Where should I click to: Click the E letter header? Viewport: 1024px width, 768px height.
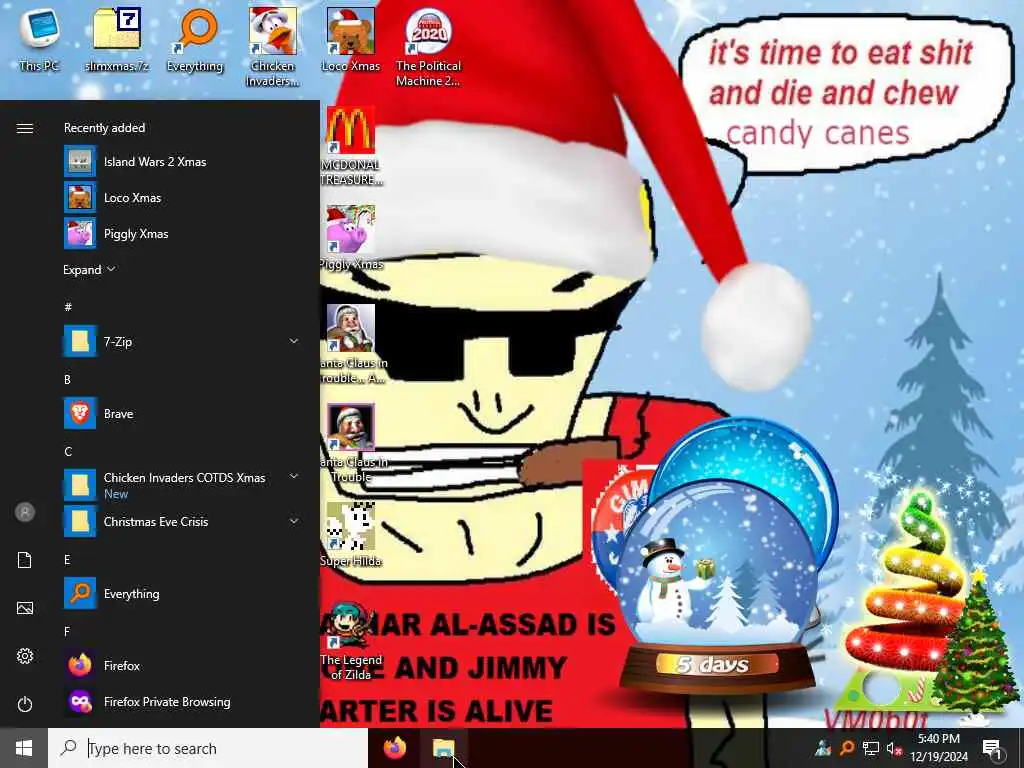[x=67, y=560]
